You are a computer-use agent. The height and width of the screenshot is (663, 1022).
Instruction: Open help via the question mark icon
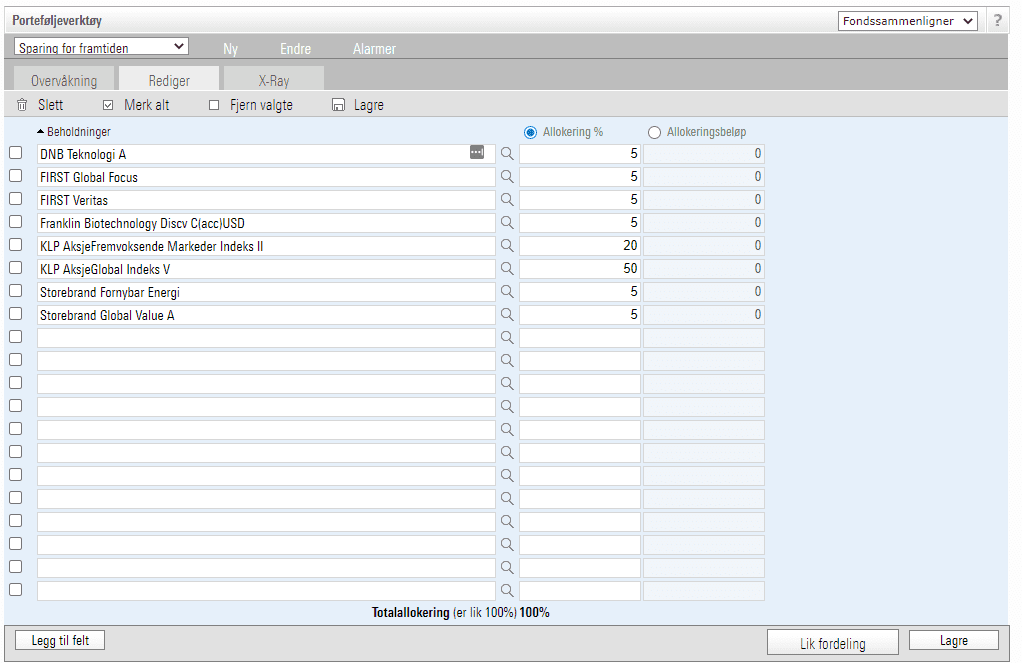point(997,20)
